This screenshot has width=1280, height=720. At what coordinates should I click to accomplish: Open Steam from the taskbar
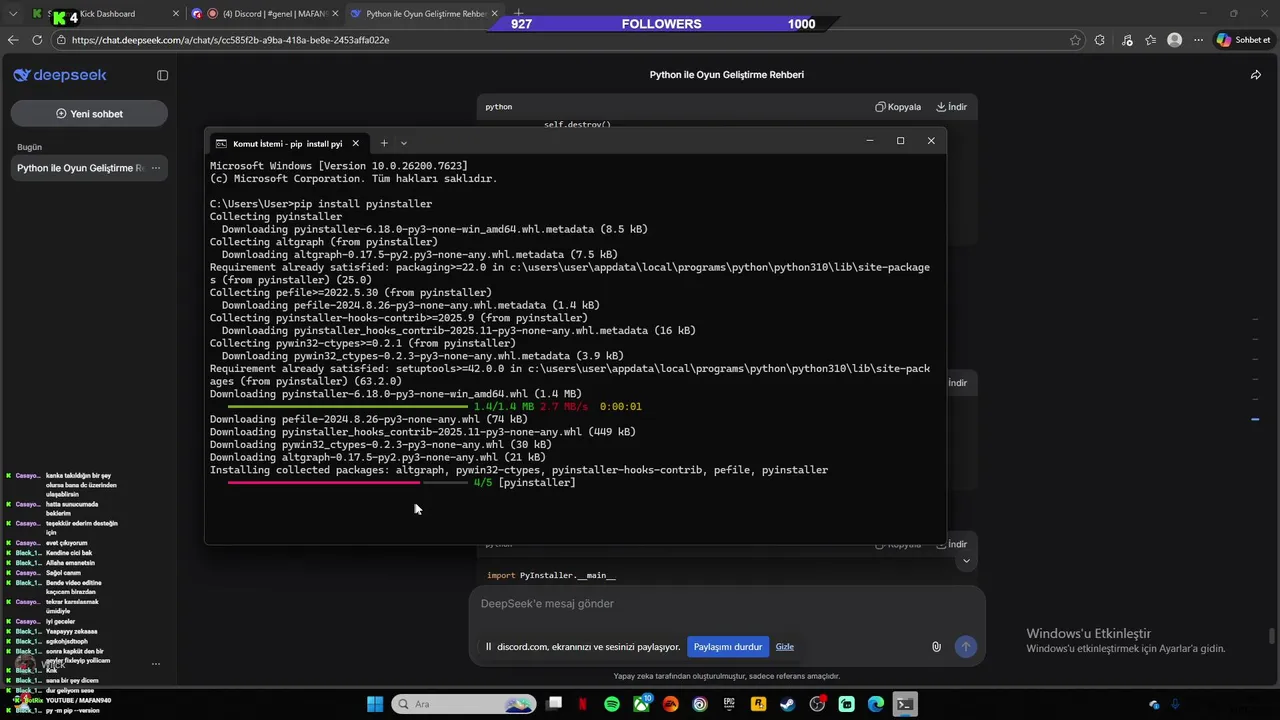coord(788,704)
